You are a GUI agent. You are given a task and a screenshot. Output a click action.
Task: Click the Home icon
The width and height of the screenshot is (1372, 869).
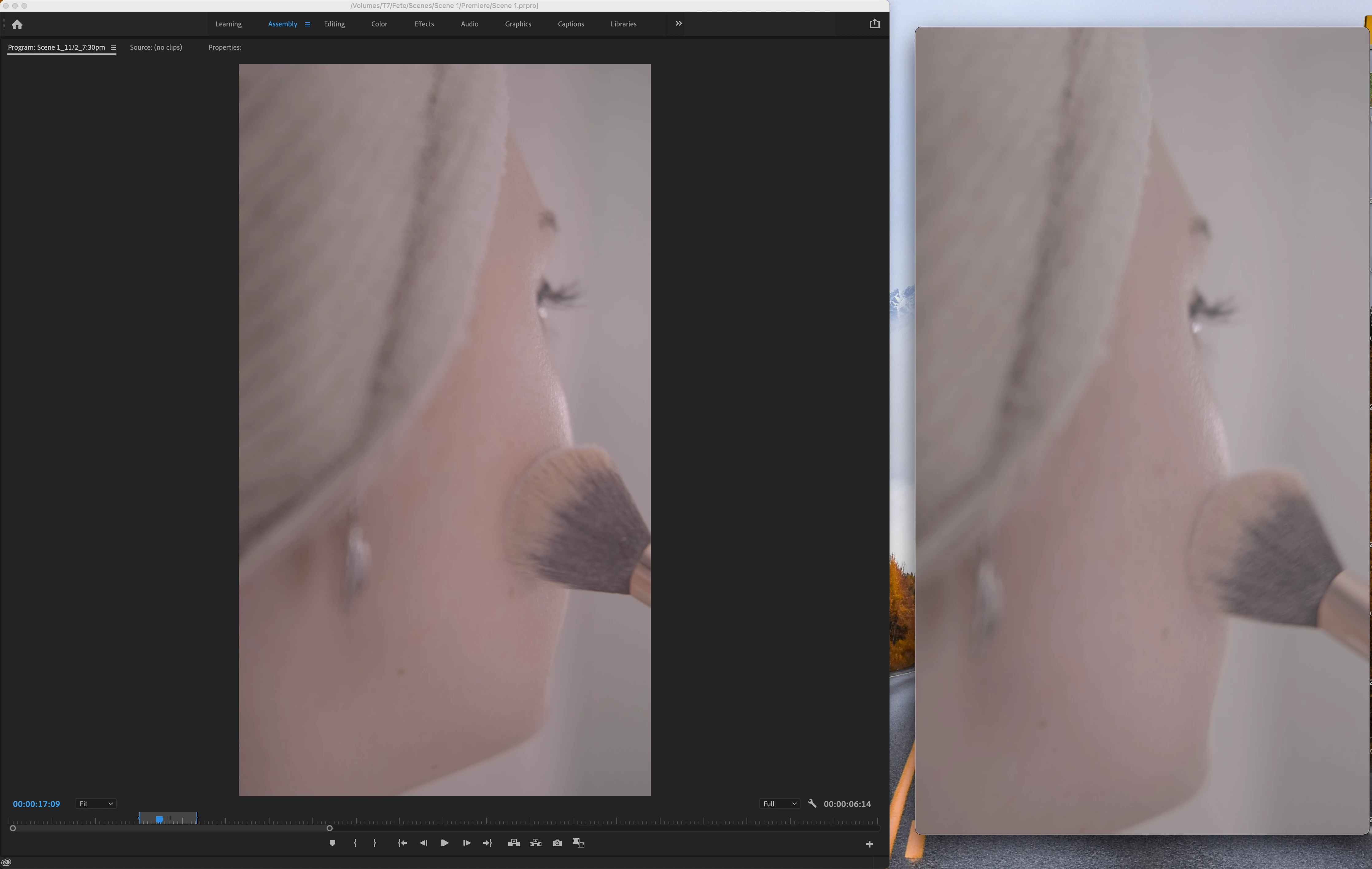[x=17, y=25]
